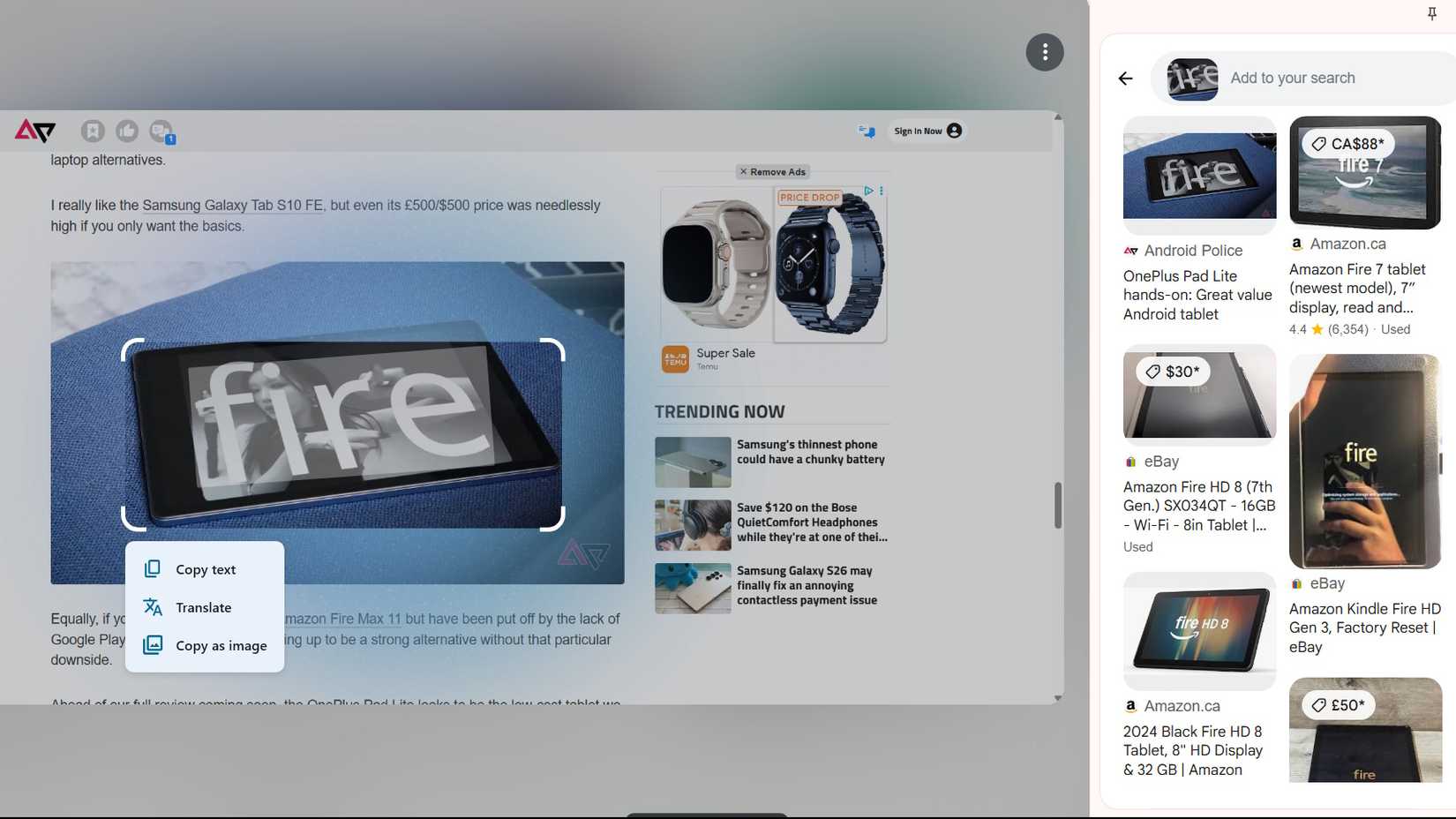The image size is (1456, 819).
Task: Select Translate in the Lens context menu
Action: [202, 607]
